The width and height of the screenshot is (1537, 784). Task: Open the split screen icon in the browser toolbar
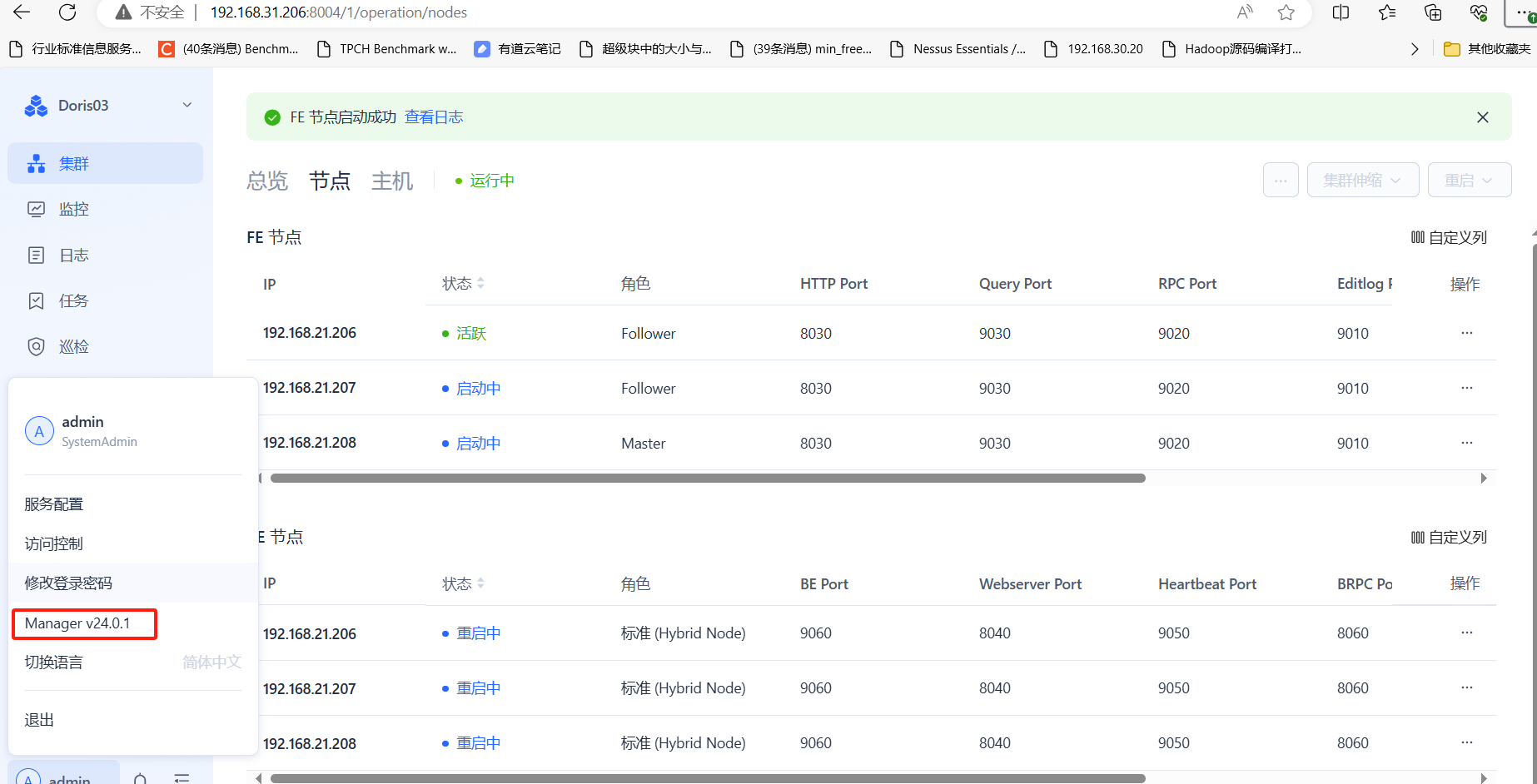click(x=1341, y=12)
